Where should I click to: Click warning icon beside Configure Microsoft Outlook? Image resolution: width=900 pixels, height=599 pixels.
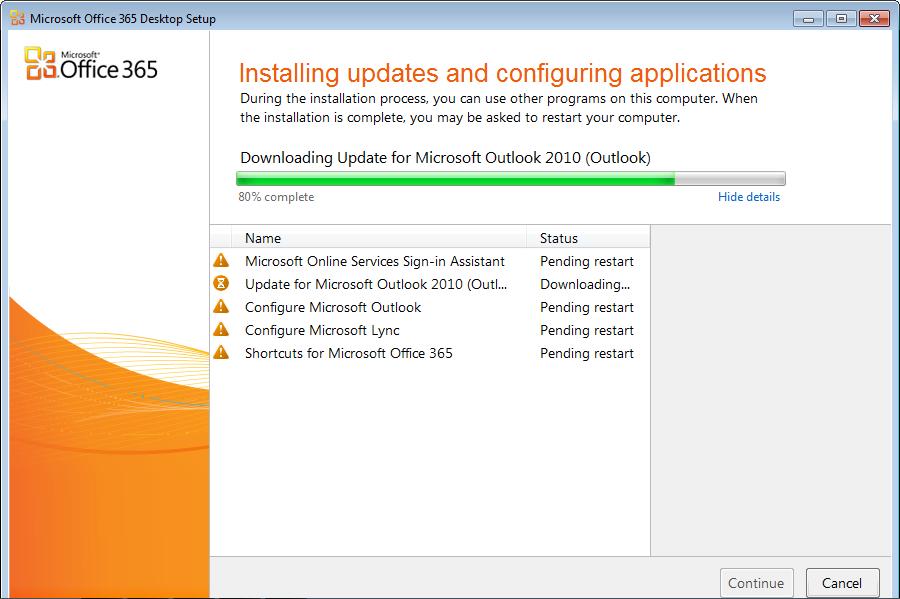coord(221,306)
